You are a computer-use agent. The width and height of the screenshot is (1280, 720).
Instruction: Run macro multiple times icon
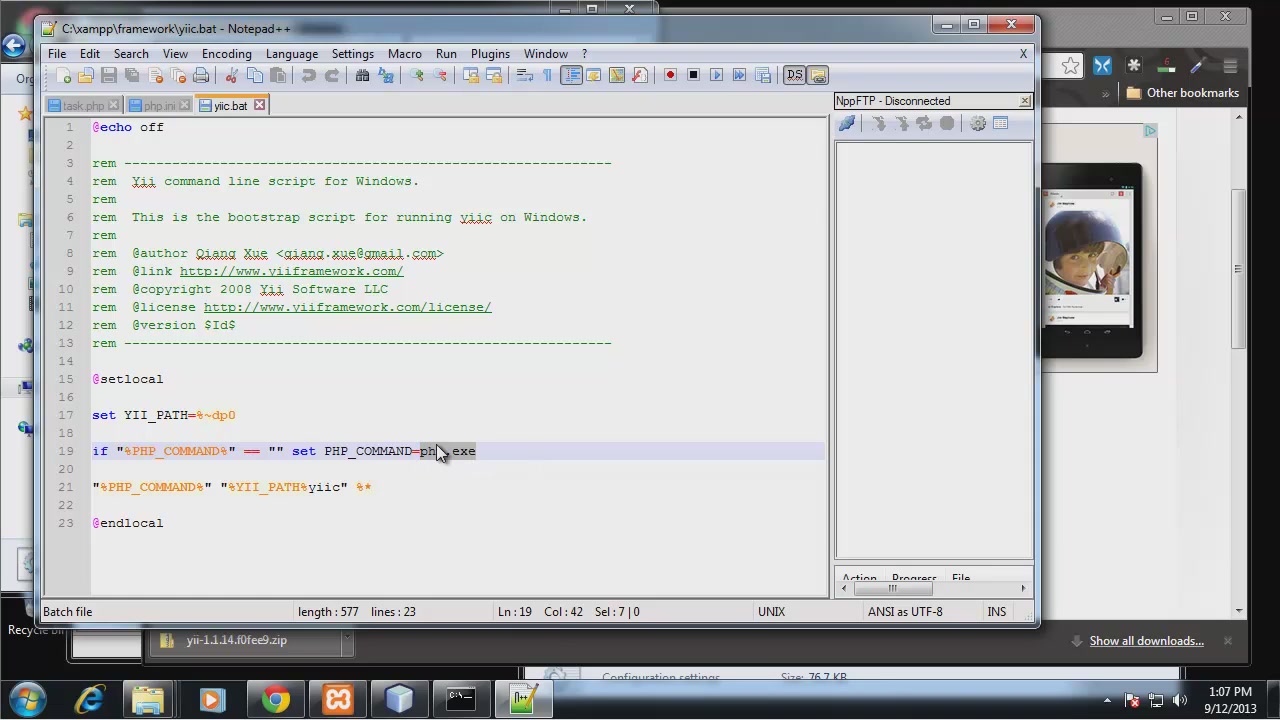(739, 76)
